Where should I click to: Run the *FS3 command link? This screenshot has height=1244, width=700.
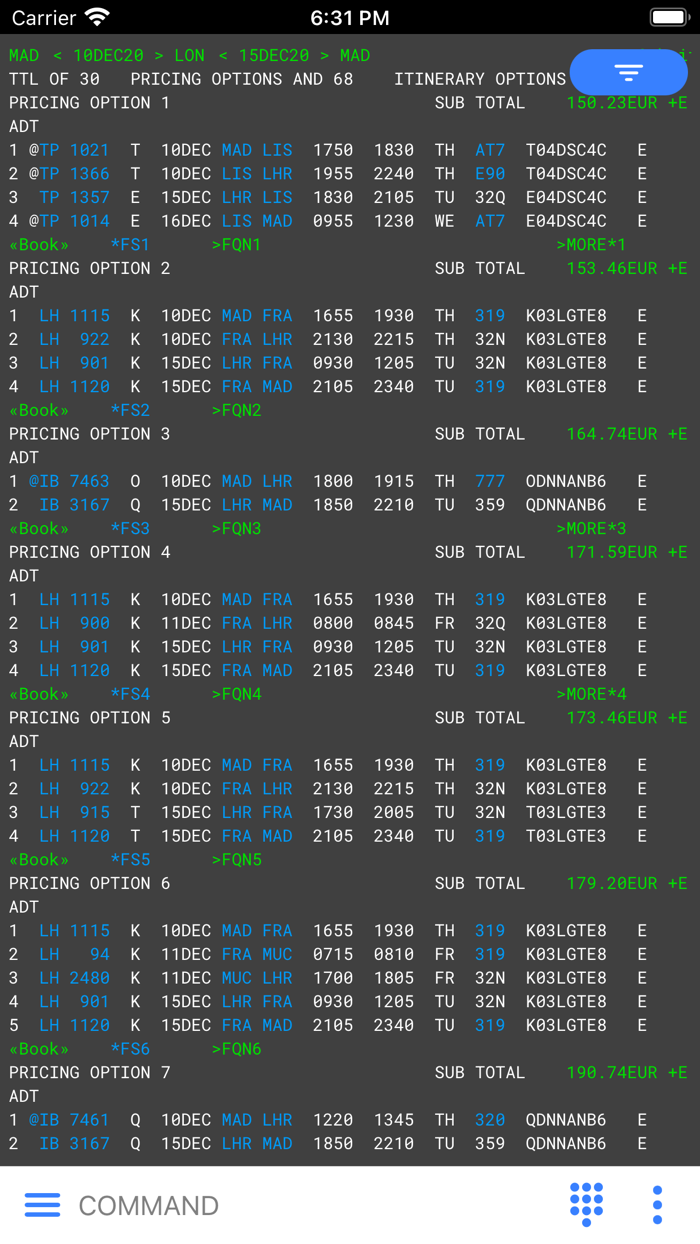pyautogui.click(x=130, y=529)
